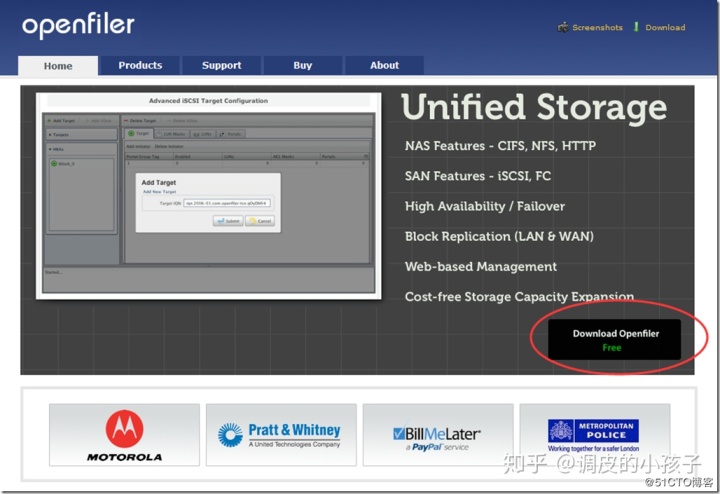Click 'Web-based Management' text

click(481, 266)
